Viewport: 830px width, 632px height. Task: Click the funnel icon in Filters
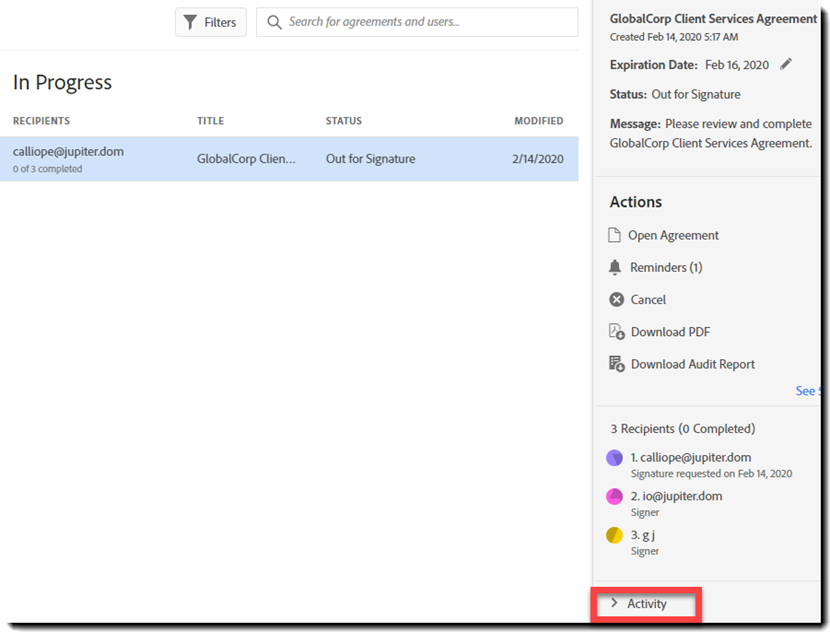click(x=190, y=22)
